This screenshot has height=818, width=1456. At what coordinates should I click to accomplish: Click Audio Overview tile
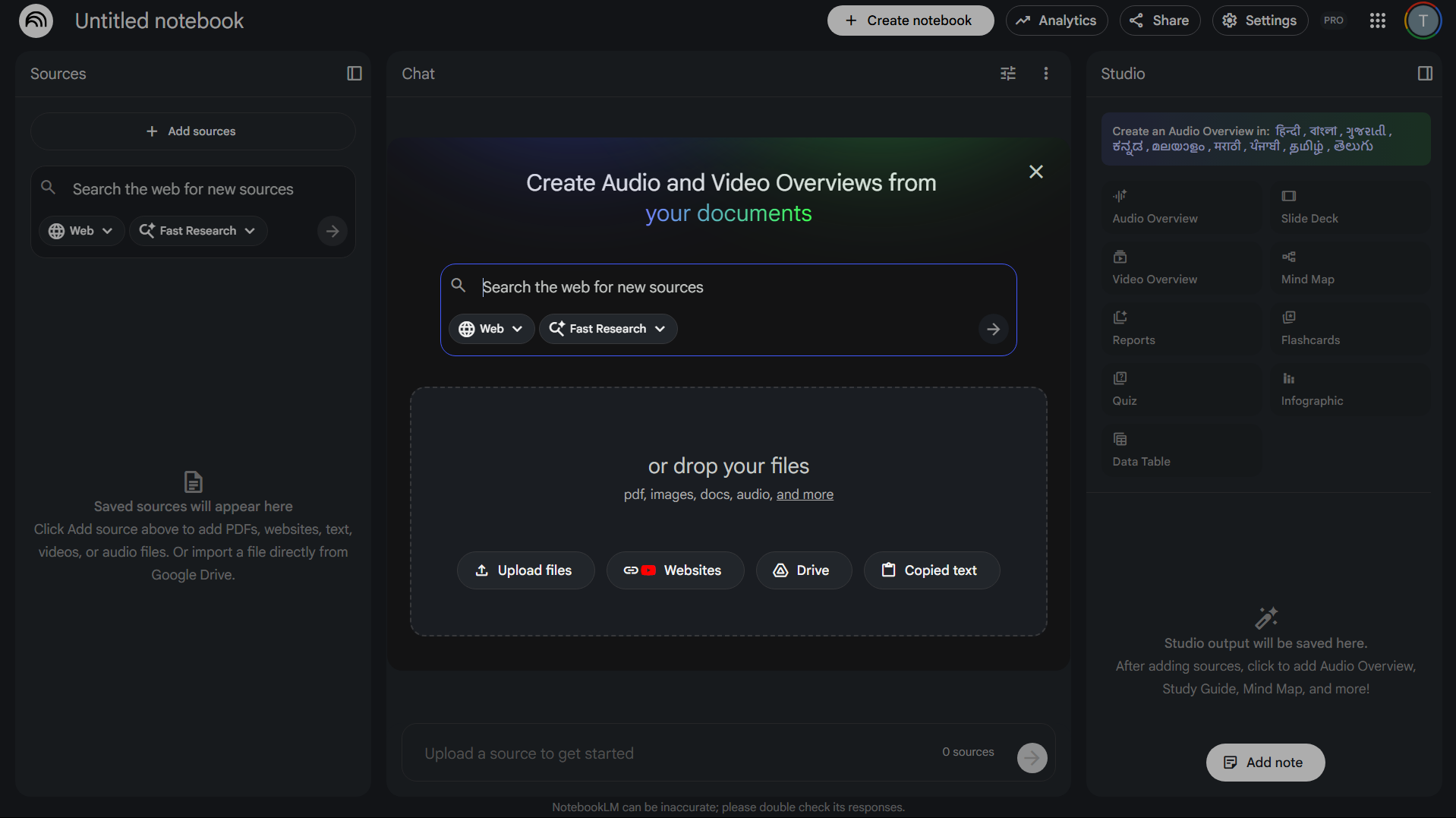1182,207
